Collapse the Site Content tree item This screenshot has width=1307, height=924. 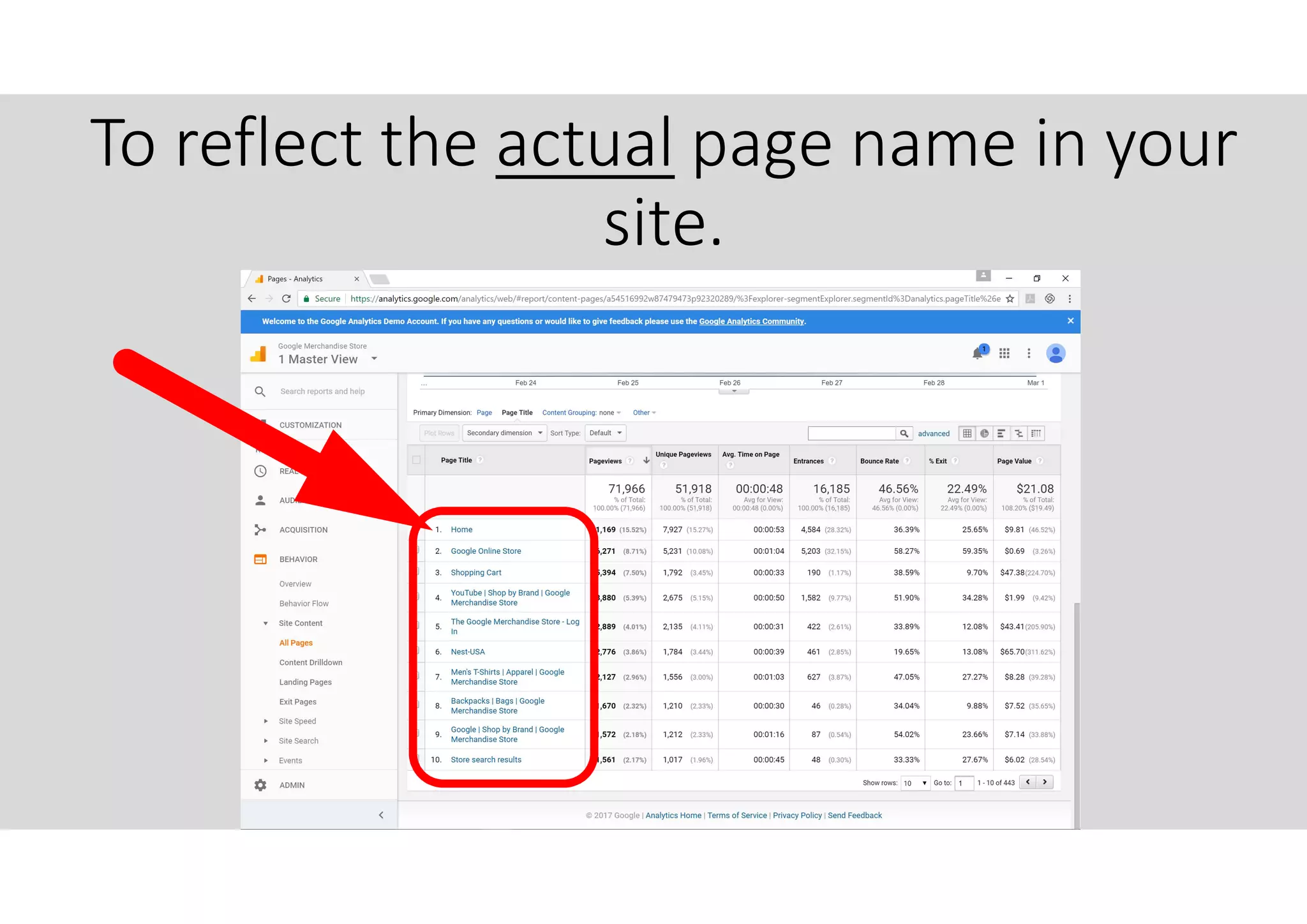click(265, 623)
